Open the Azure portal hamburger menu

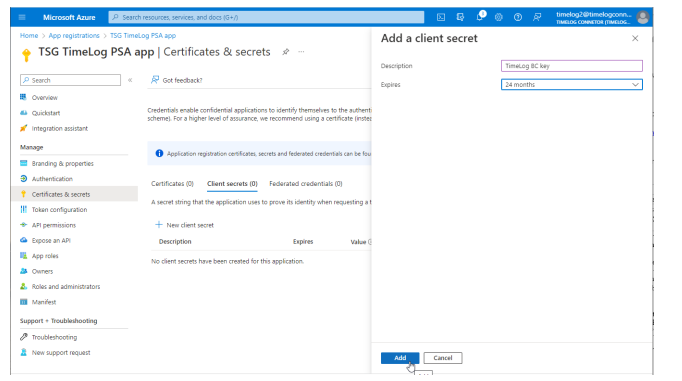pos(22,17)
